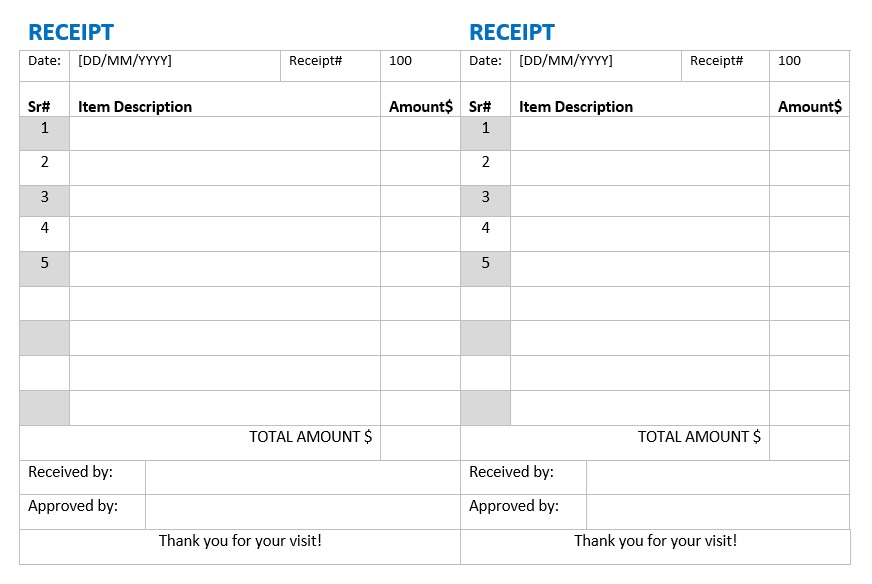Screen dimensions: 872x584
Task: Select the right receipt number value 100
Action: [x=789, y=61]
